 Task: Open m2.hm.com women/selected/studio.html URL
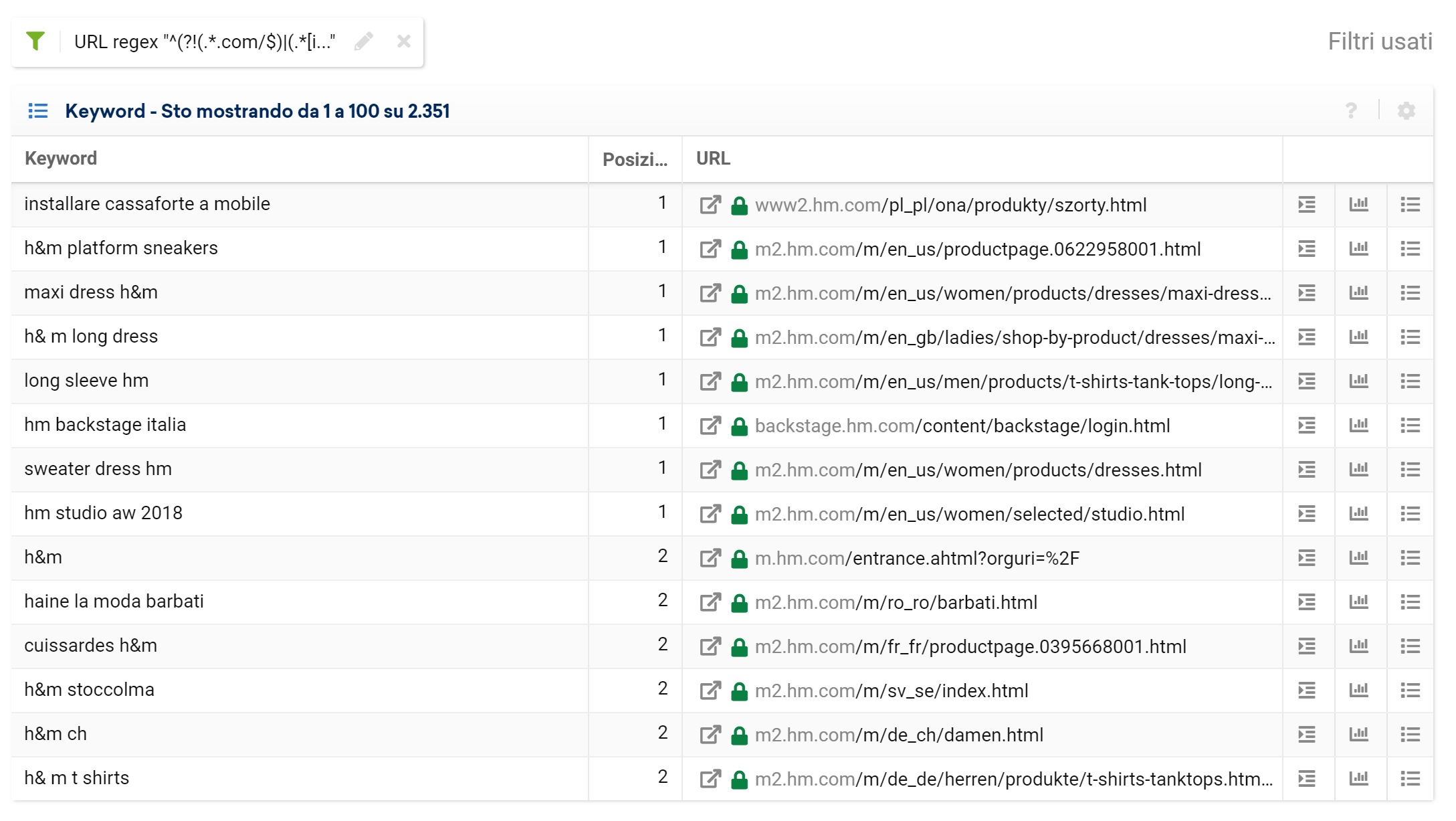click(x=970, y=514)
